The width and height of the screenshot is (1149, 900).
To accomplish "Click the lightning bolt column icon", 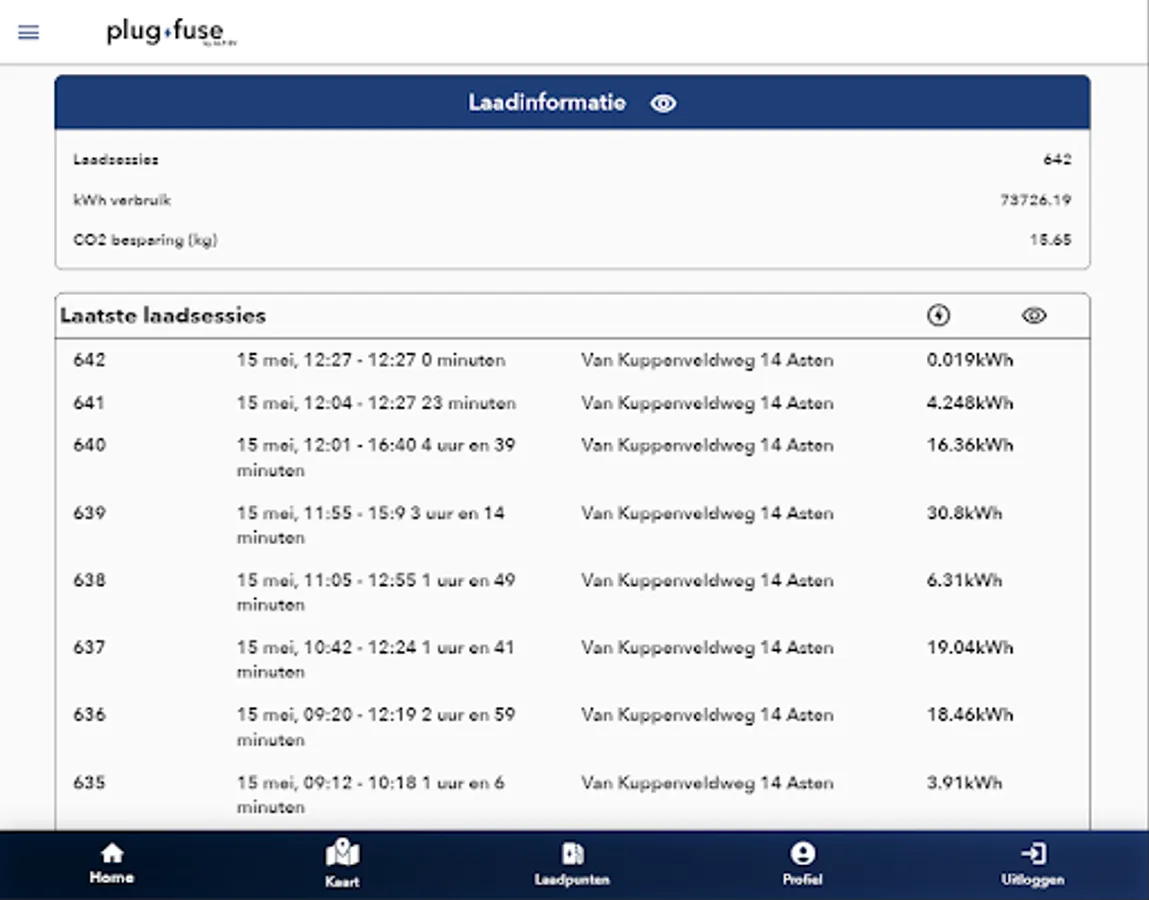I will pyautogui.click(x=939, y=316).
